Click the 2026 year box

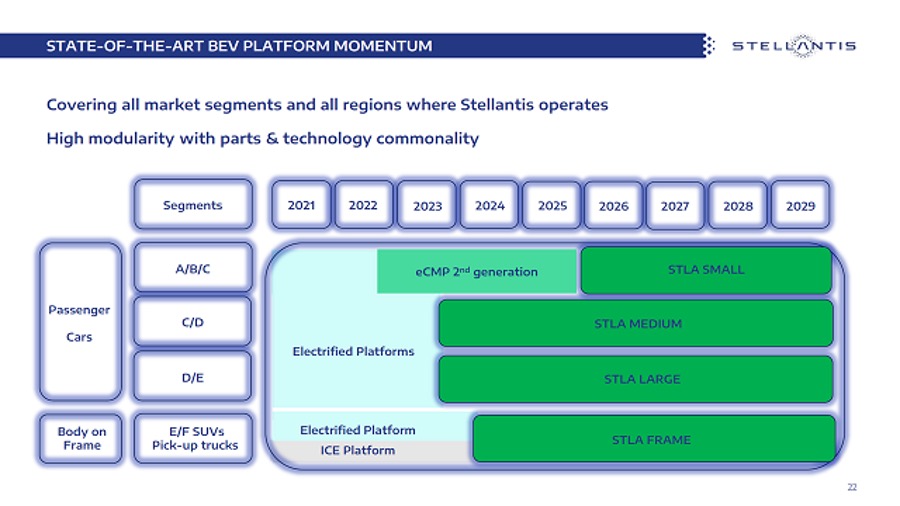tap(613, 206)
